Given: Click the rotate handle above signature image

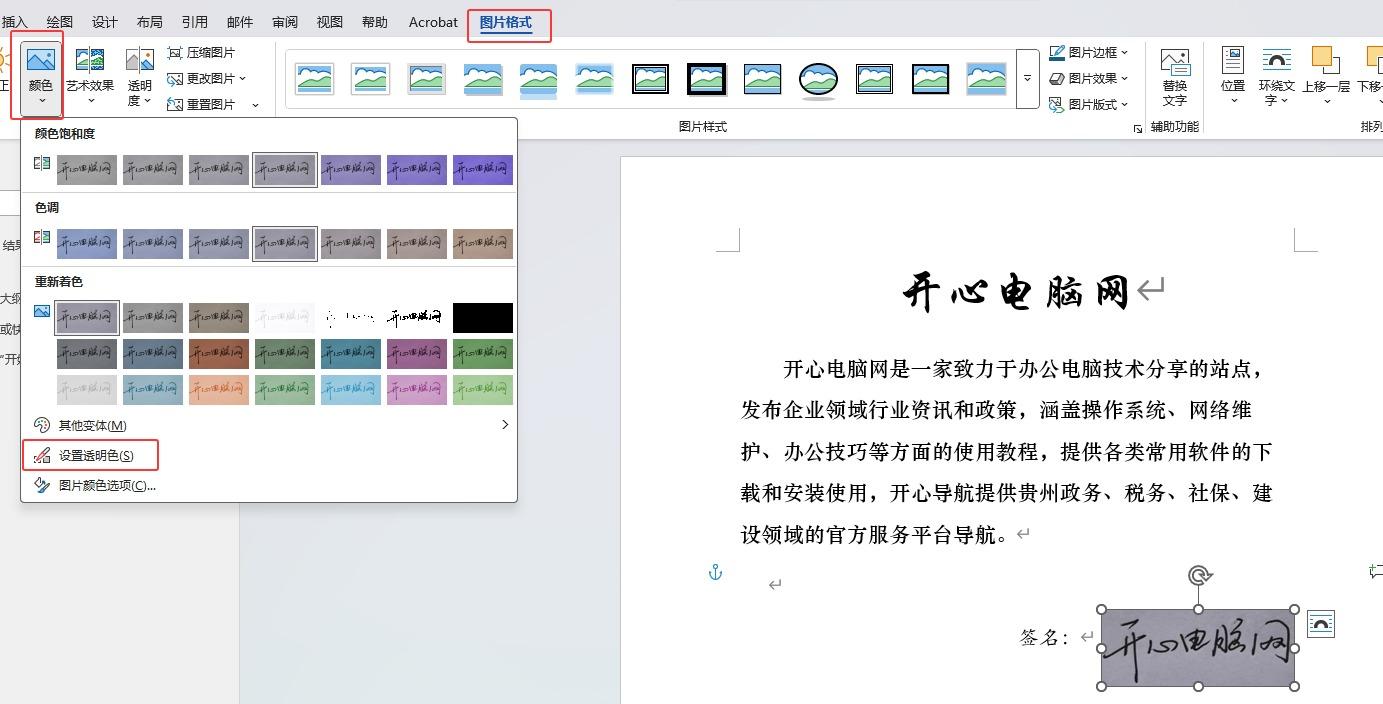Looking at the screenshot, I should pyautogui.click(x=1199, y=575).
